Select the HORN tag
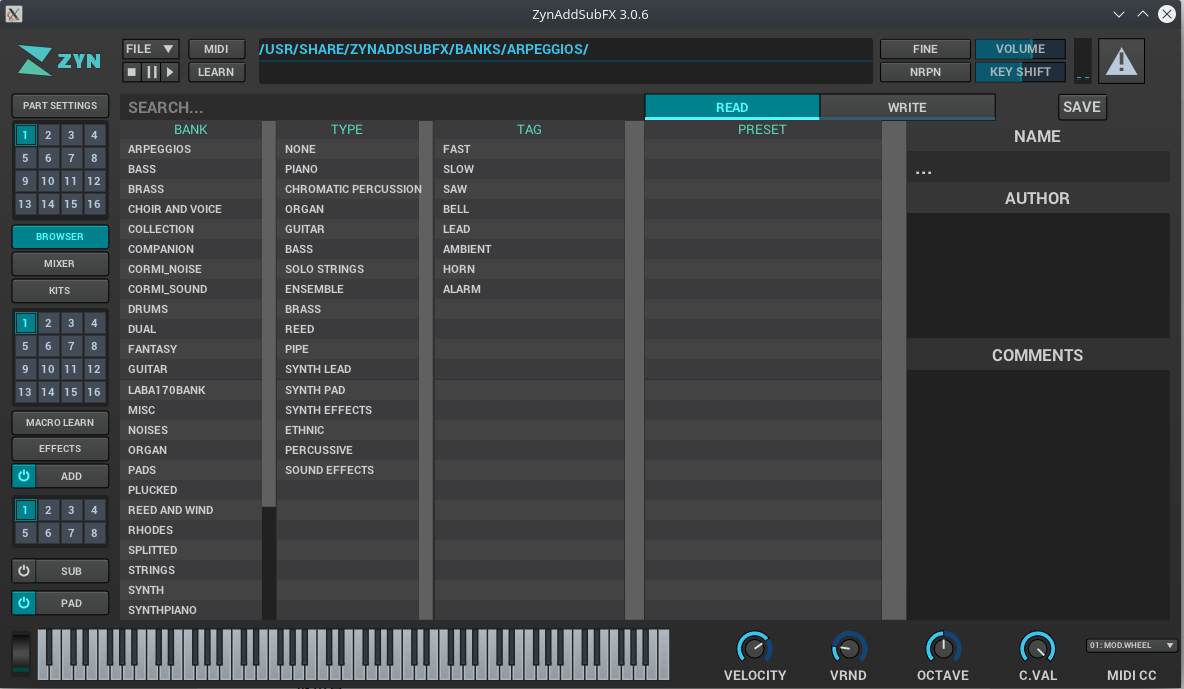This screenshot has width=1184, height=689. pyautogui.click(x=529, y=269)
